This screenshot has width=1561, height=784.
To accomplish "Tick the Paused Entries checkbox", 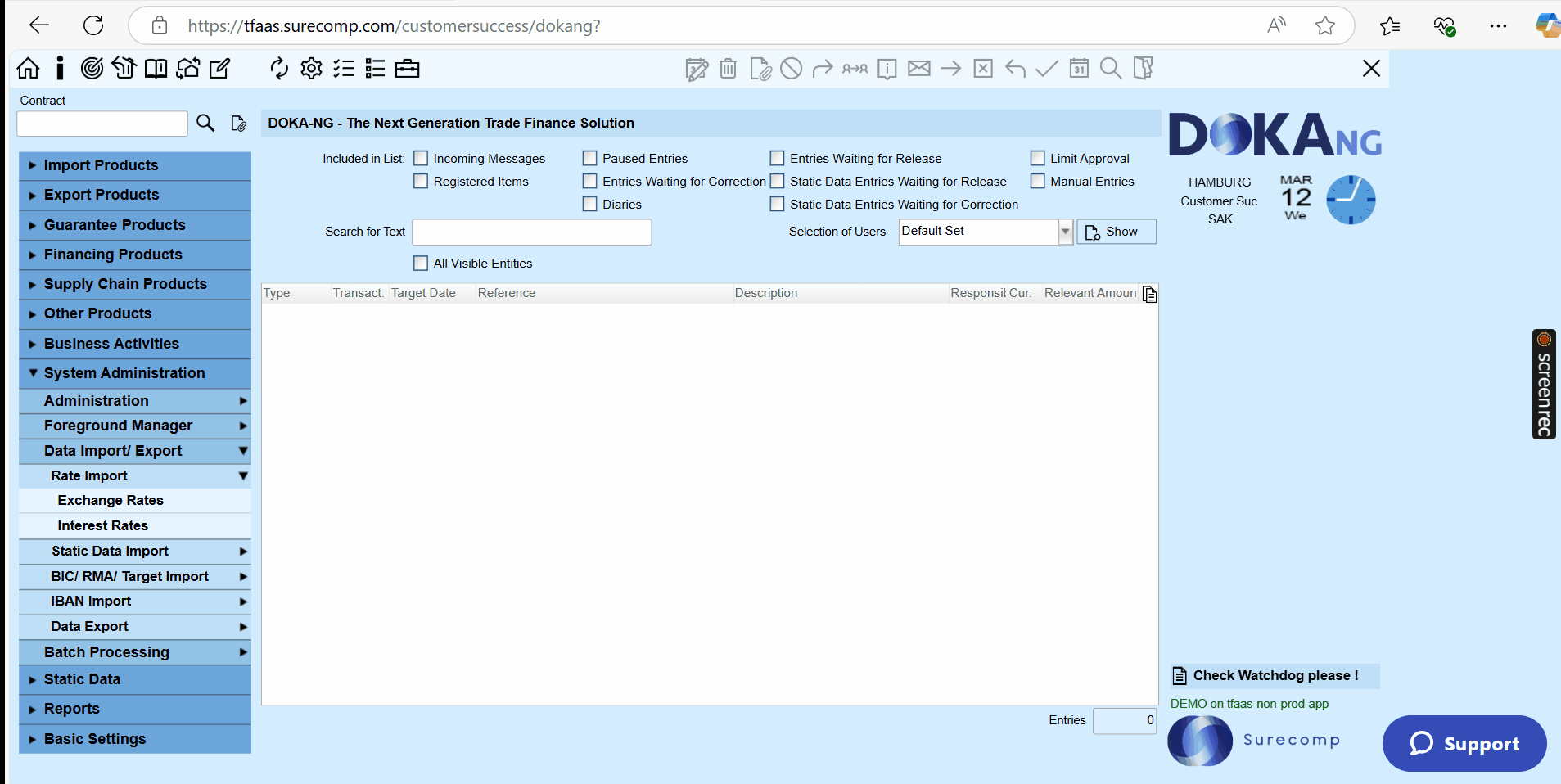I will (x=589, y=158).
